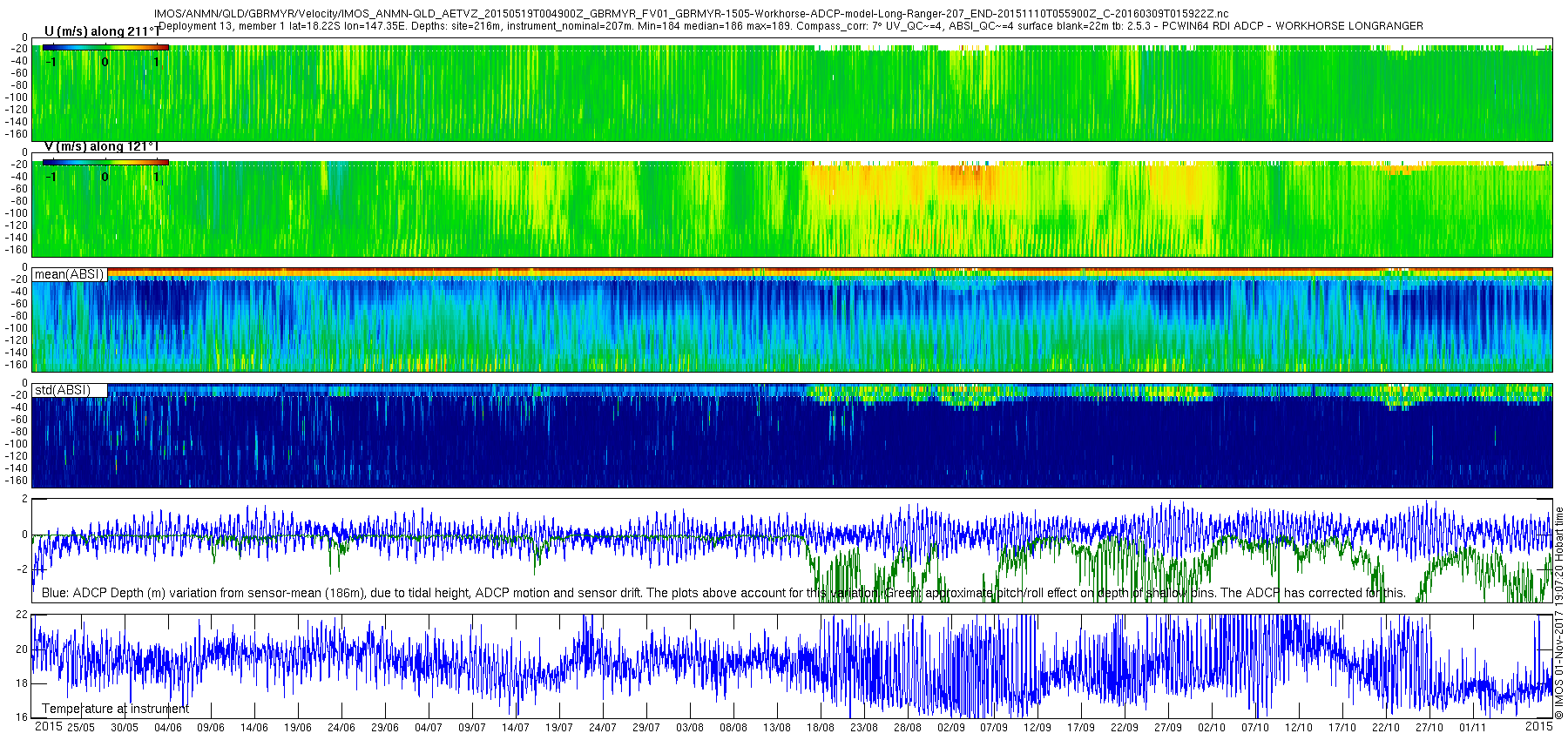Click the date tick '04/06'

point(167,728)
